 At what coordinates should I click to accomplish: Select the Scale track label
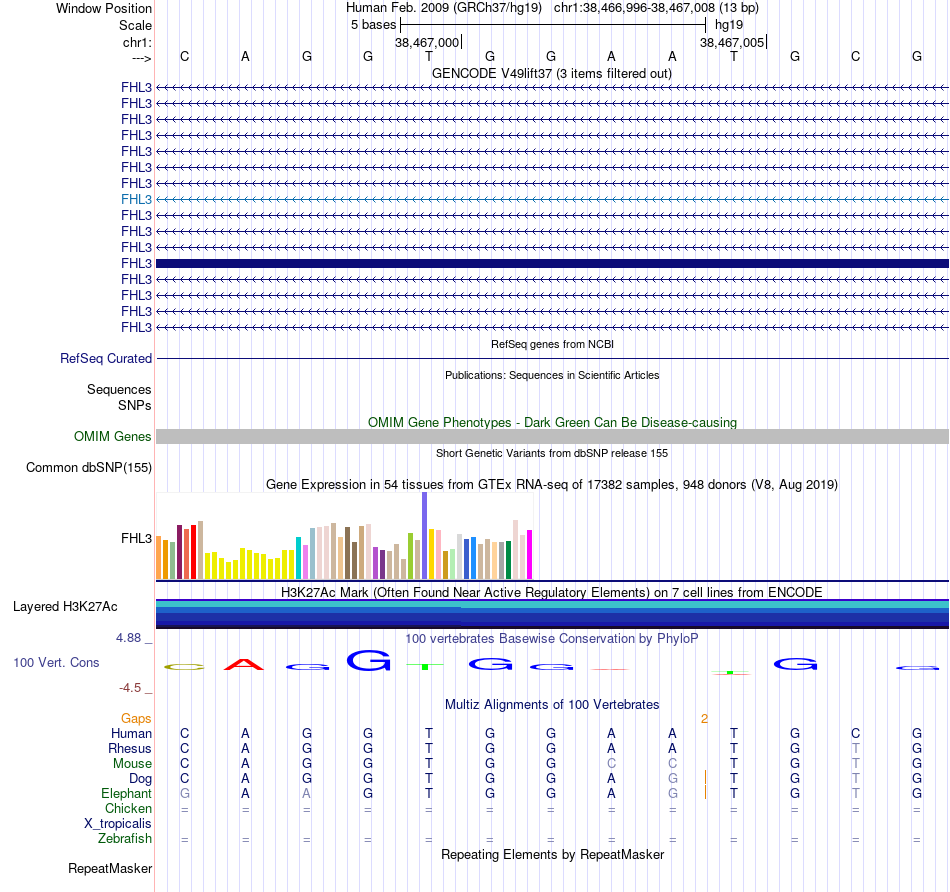click(135, 25)
